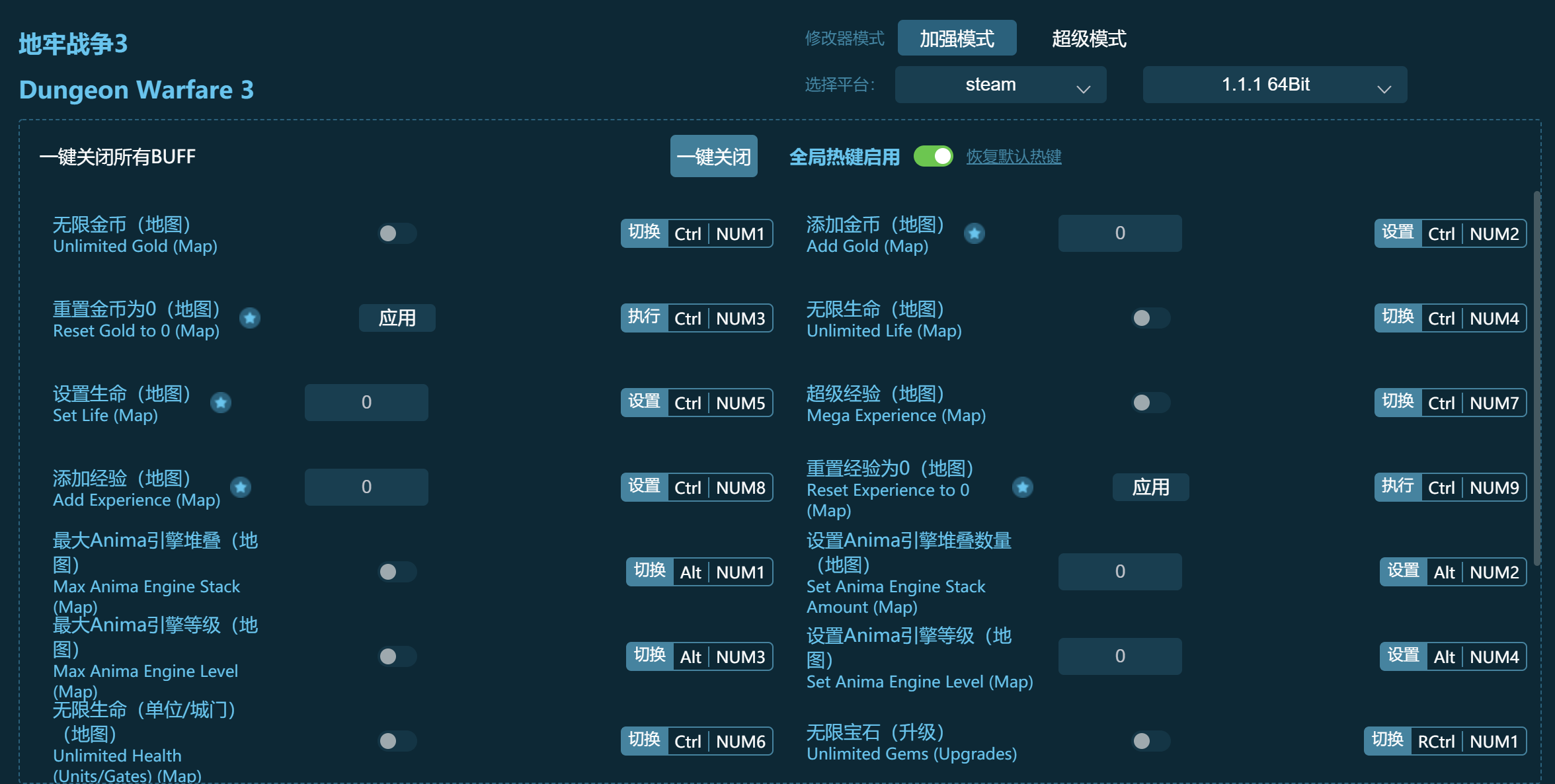Select the 加强模式 mode tab
1555x784 pixels.
pos(957,38)
